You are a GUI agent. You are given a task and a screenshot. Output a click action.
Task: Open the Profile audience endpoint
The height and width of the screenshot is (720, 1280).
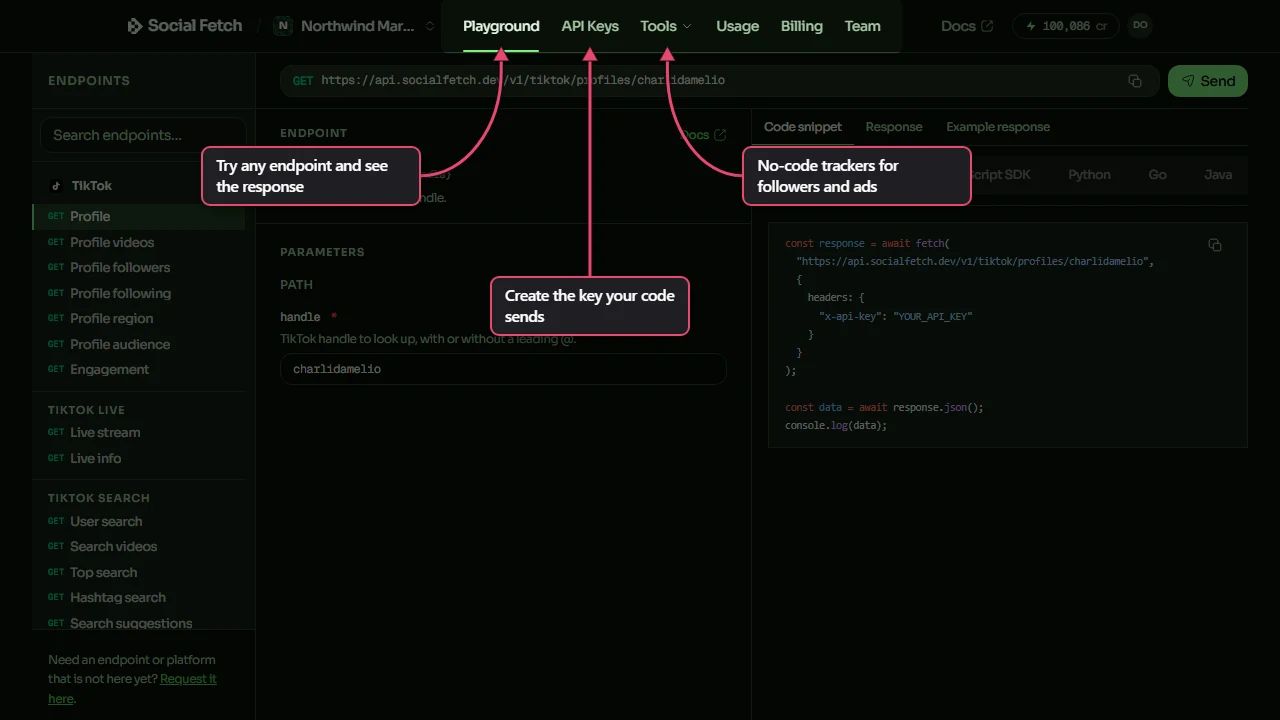click(139, 344)
